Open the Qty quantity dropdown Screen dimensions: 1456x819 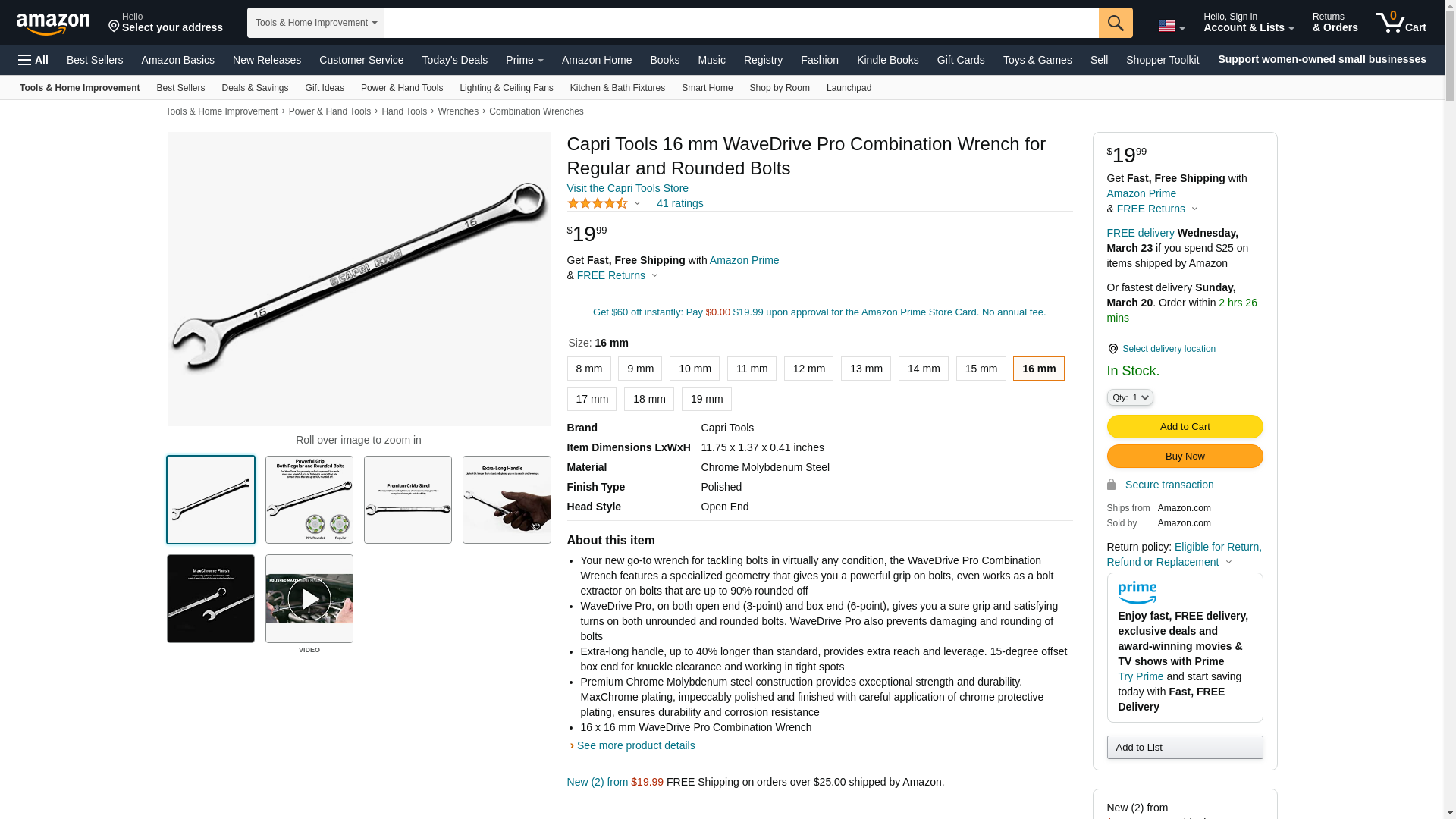(x=1130, y=397)
